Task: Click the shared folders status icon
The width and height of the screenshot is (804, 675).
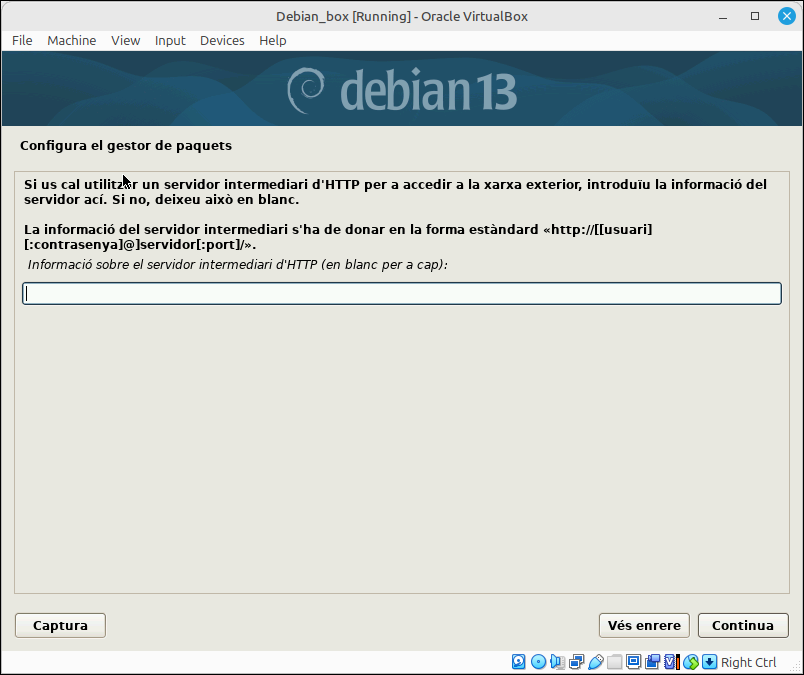Action: click(x=614, y=662)
